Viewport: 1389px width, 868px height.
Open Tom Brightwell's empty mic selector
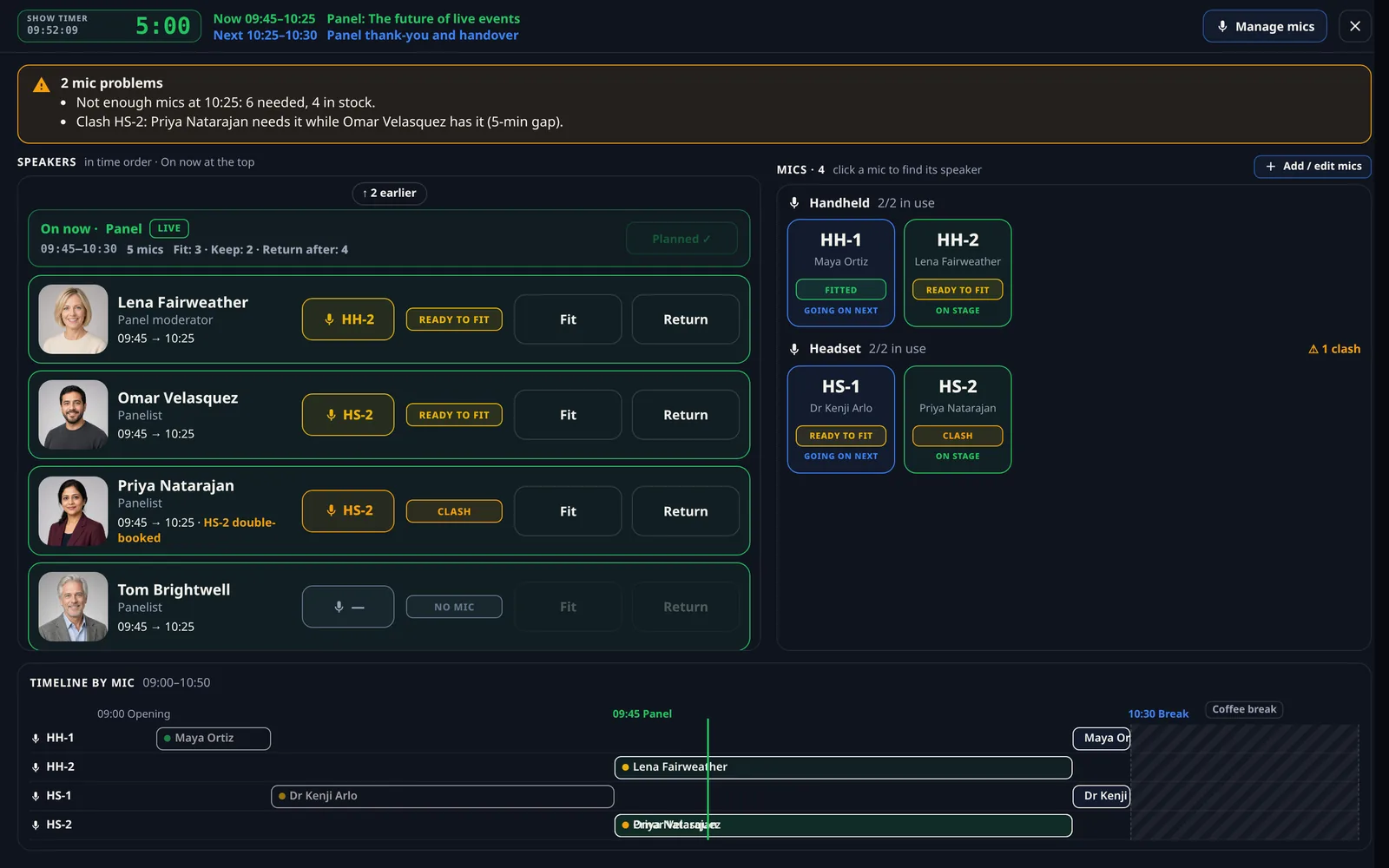pos(348,607)
